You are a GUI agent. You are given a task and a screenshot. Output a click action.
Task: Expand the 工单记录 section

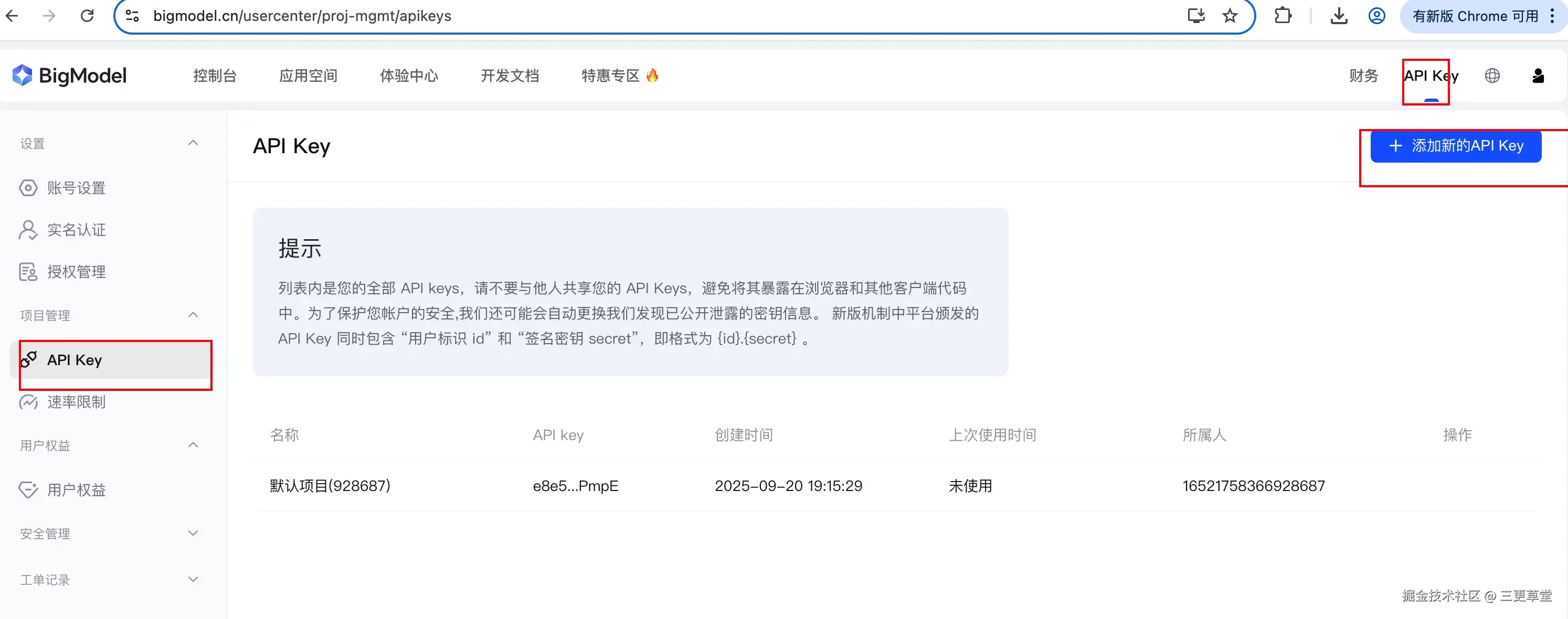tap(193, 579)
